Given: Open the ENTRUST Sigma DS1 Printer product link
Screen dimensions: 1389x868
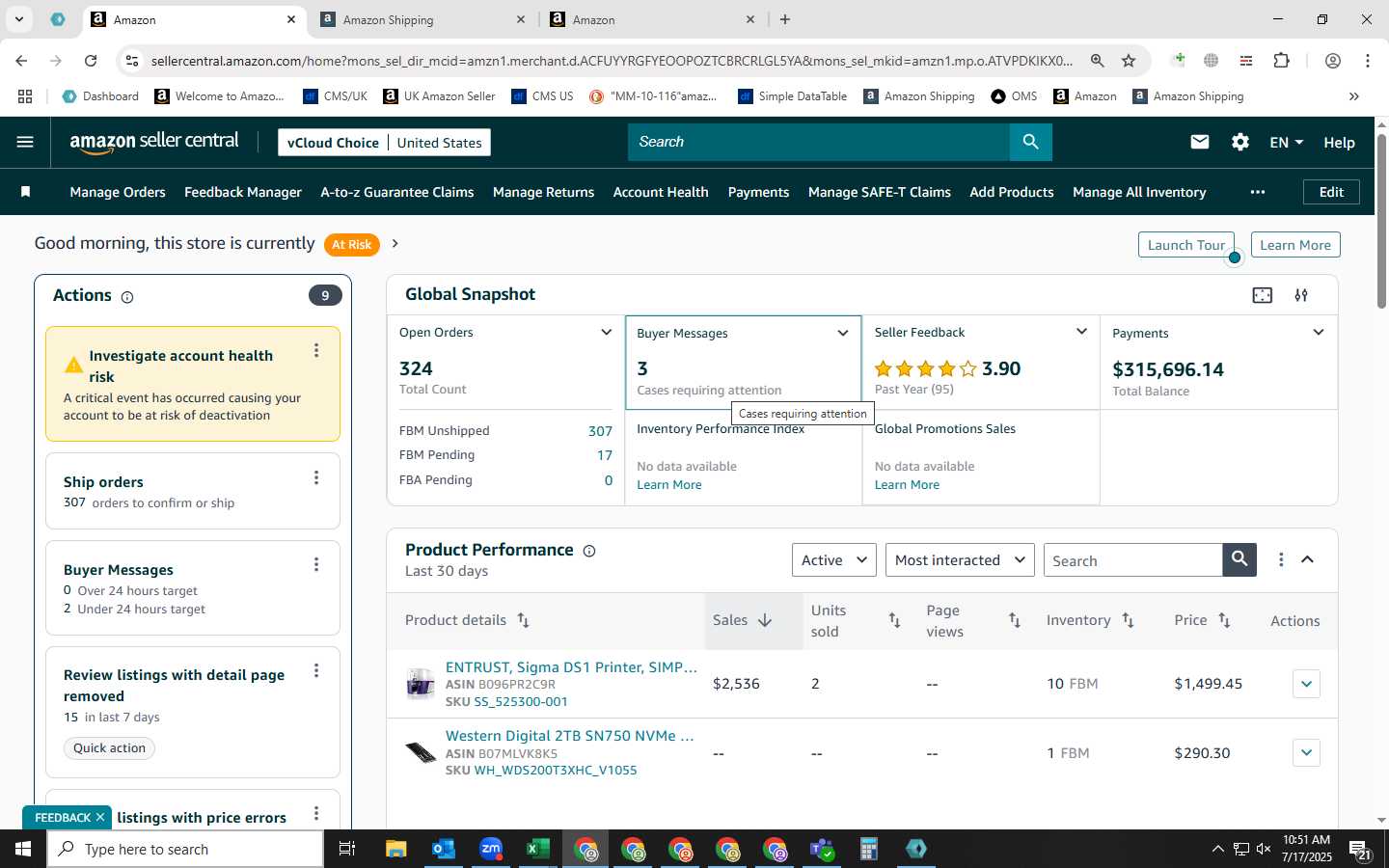Looking at the screenshot, I should pyautogui.click(x=571, y=666).
